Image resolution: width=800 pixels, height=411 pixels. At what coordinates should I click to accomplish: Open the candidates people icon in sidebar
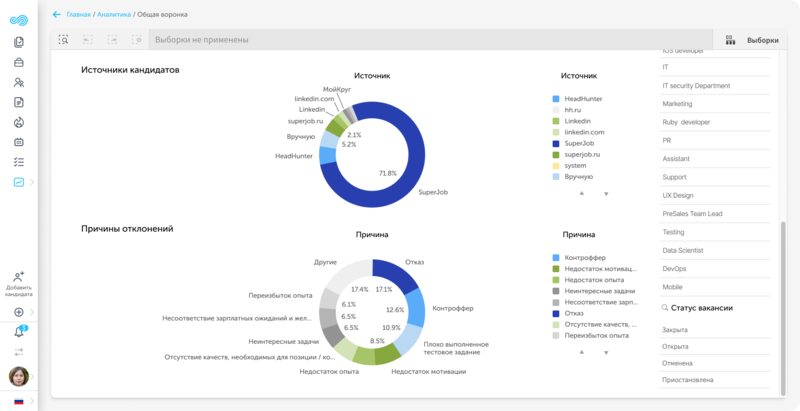(19, 82)
